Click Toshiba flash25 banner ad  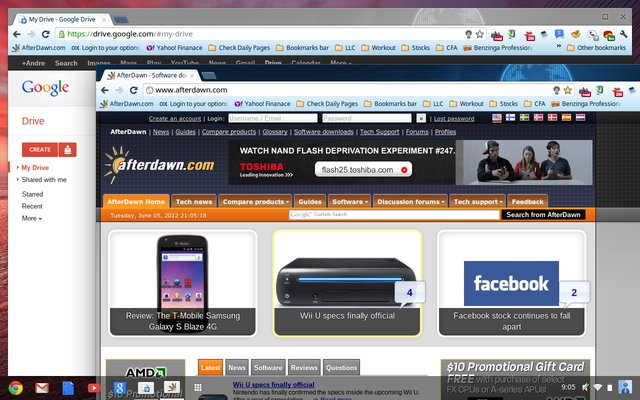410,162
